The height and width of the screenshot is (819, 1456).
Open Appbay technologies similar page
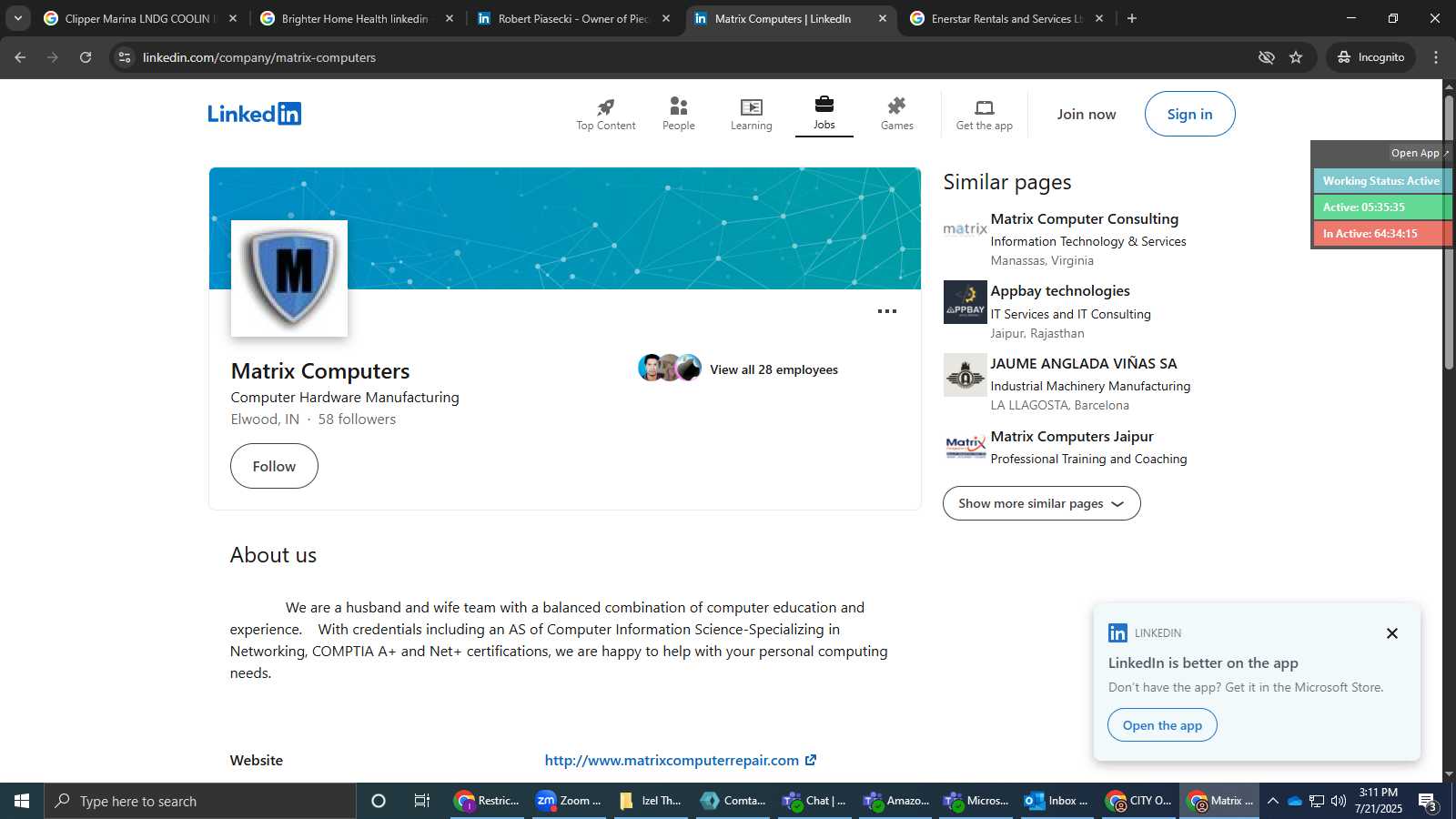point(1060,291)
